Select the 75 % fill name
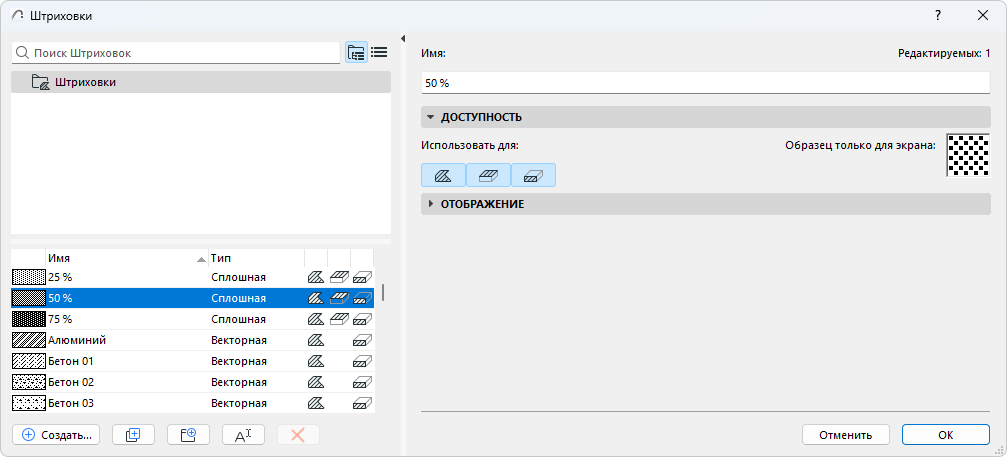The image size is (1007, 457). (x=60, y=319)
